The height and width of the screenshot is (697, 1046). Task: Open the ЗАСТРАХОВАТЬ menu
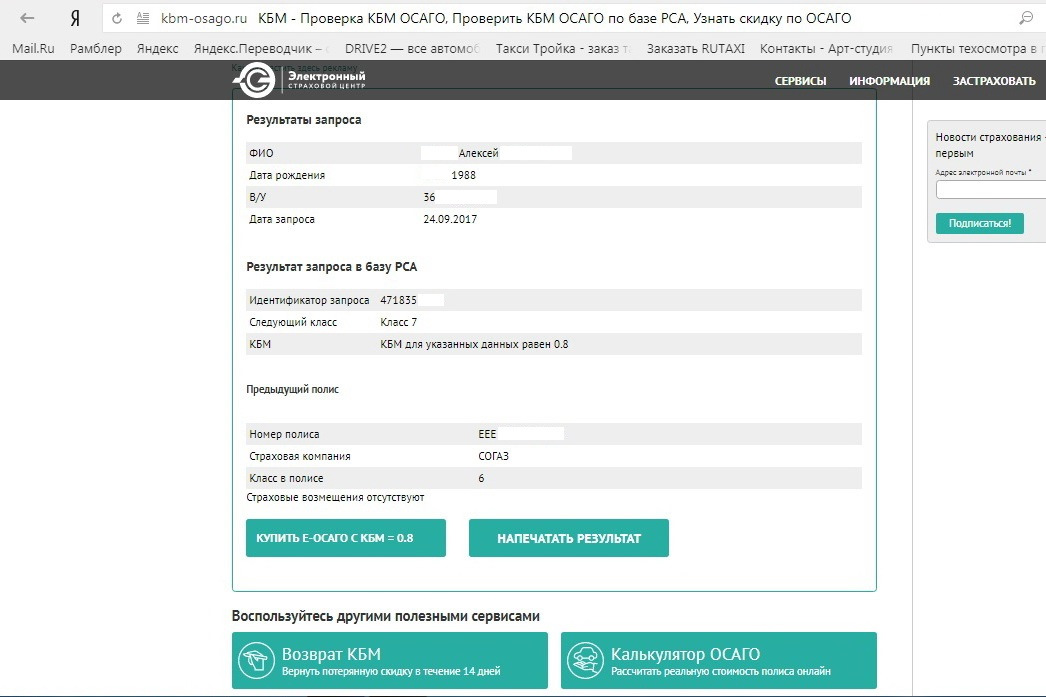(x=994, y=81)
